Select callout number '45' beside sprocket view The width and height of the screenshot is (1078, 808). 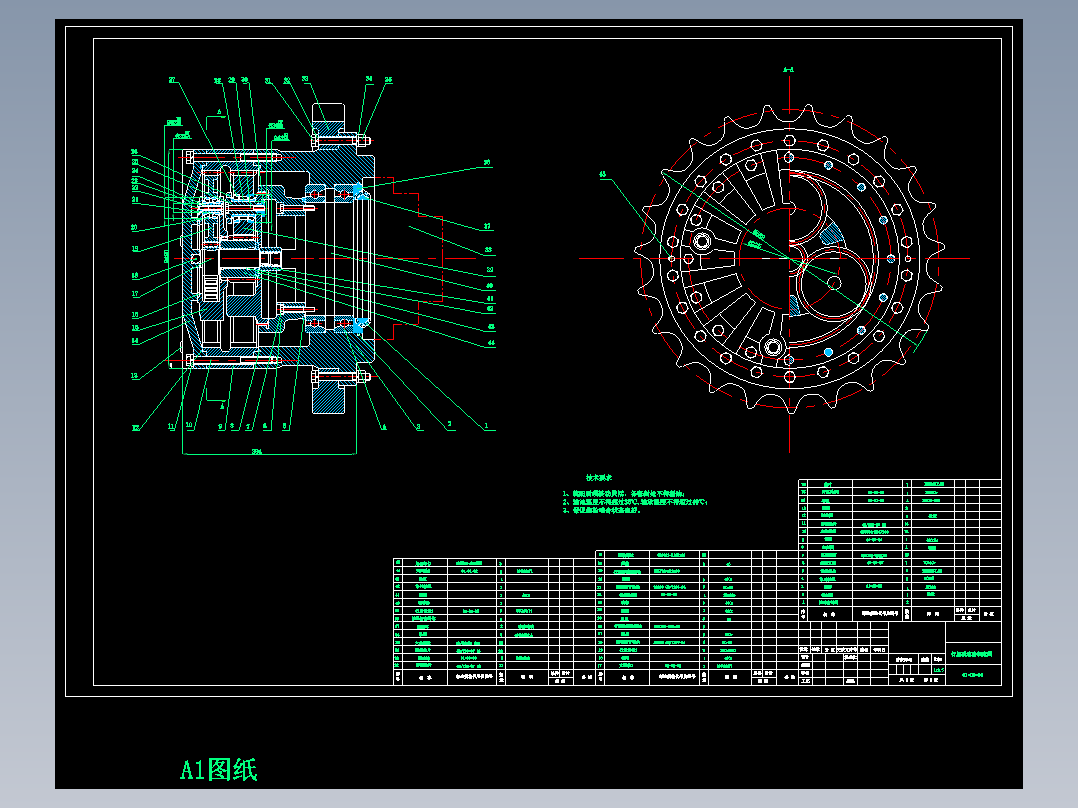(603, 175)
